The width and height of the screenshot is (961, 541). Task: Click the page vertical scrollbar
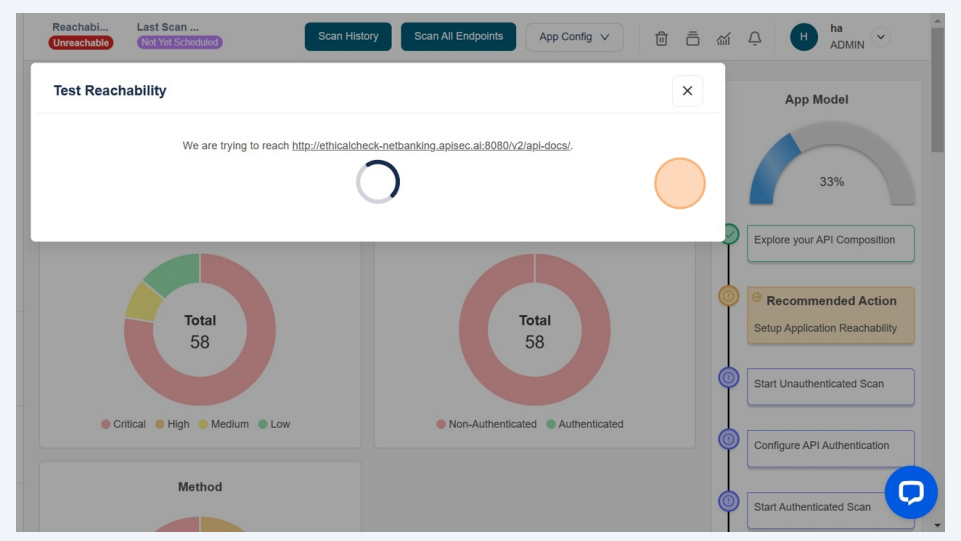point(937,90)
